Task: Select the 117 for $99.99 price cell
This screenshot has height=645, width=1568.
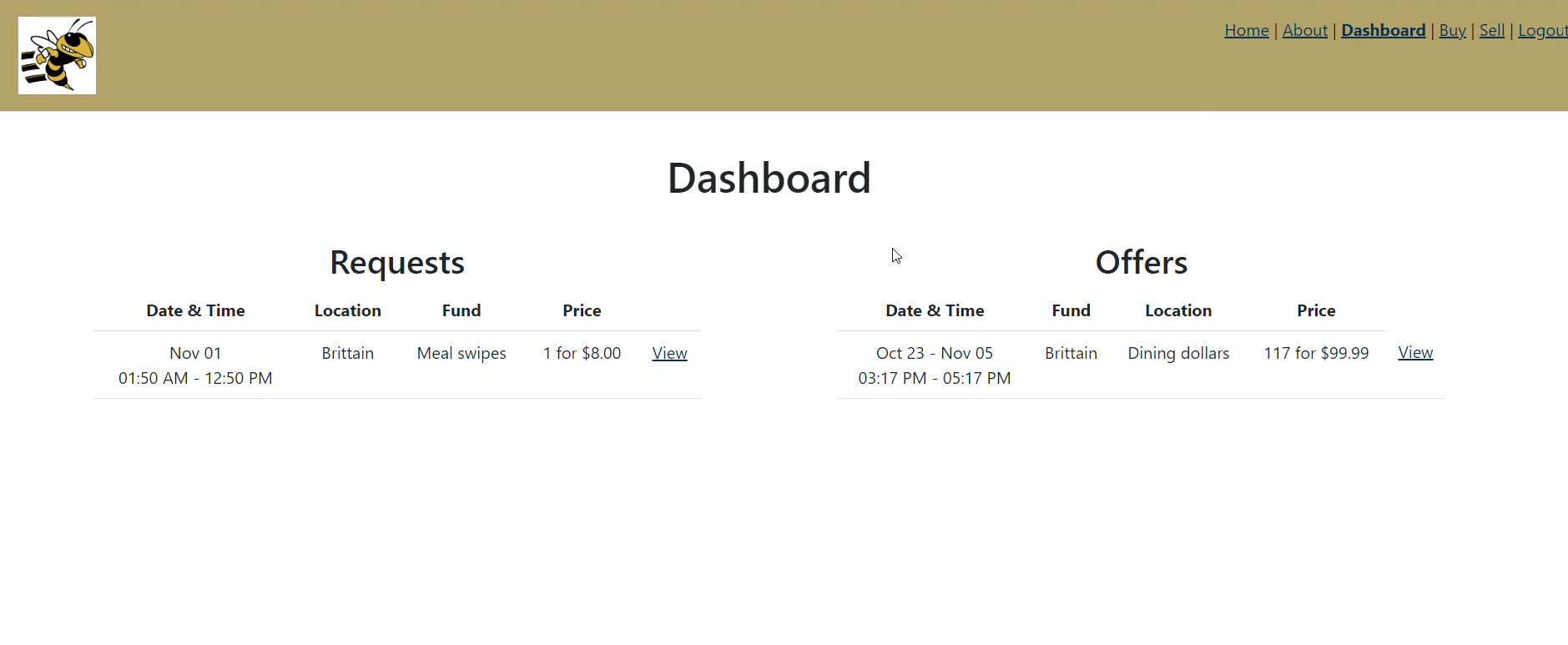Action: click(x=1316, y=353)
